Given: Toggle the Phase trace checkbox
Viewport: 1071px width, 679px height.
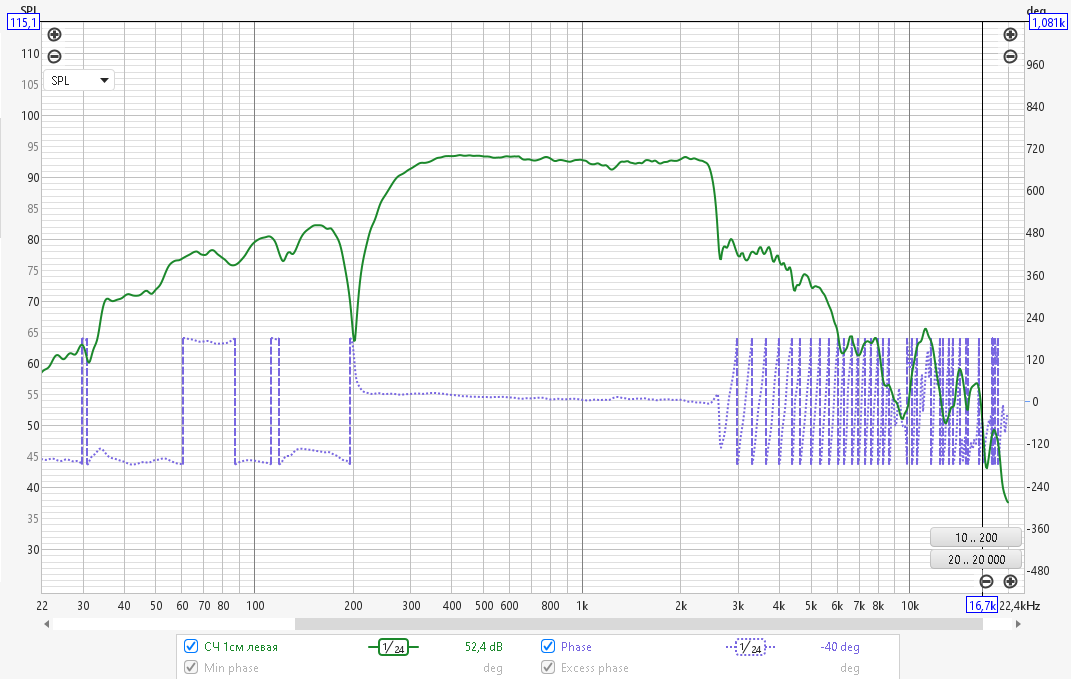Looking at the screenshot, I should click(x=548, y=646).
